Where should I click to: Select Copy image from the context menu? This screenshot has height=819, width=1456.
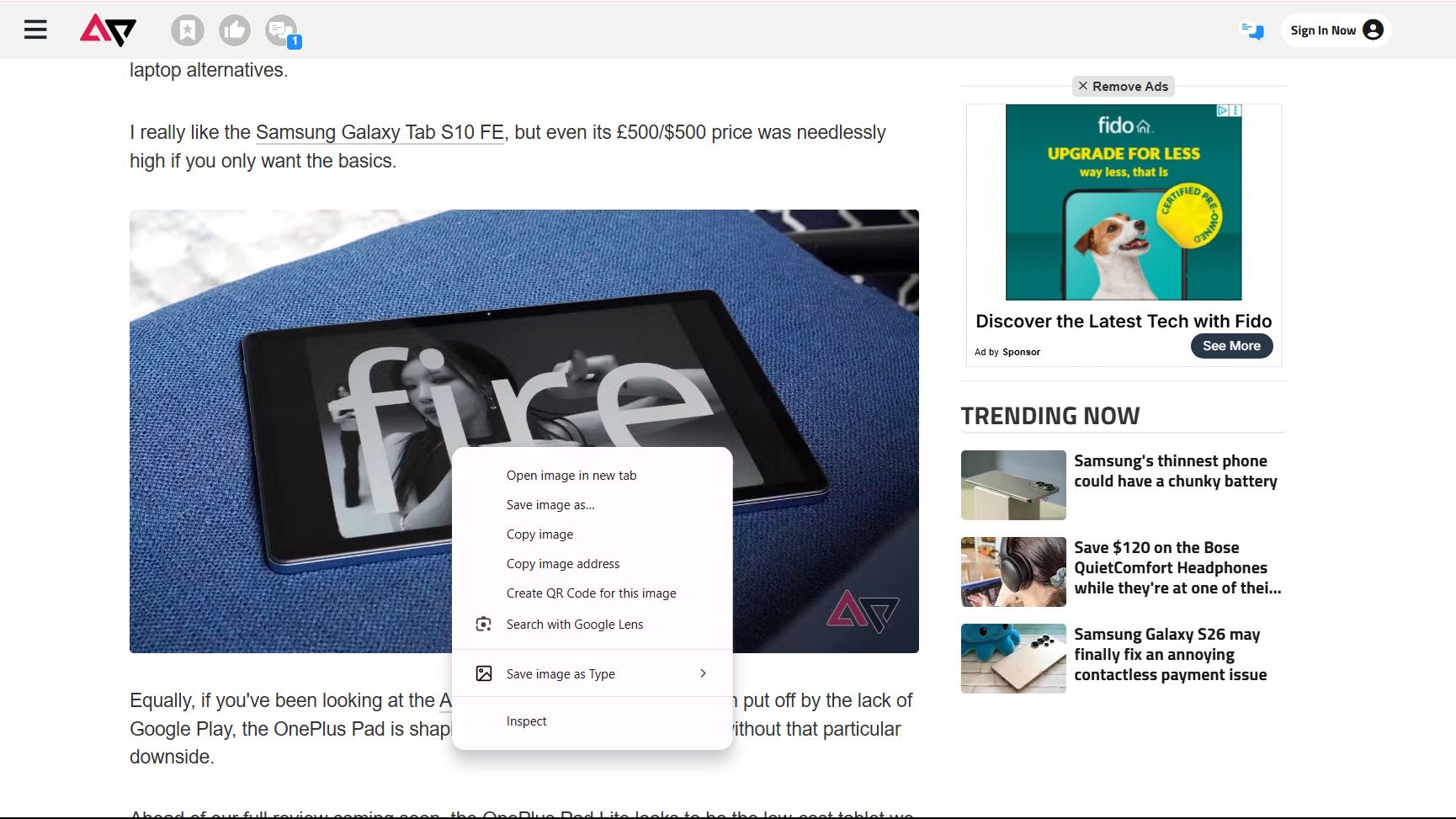[539, 534]
